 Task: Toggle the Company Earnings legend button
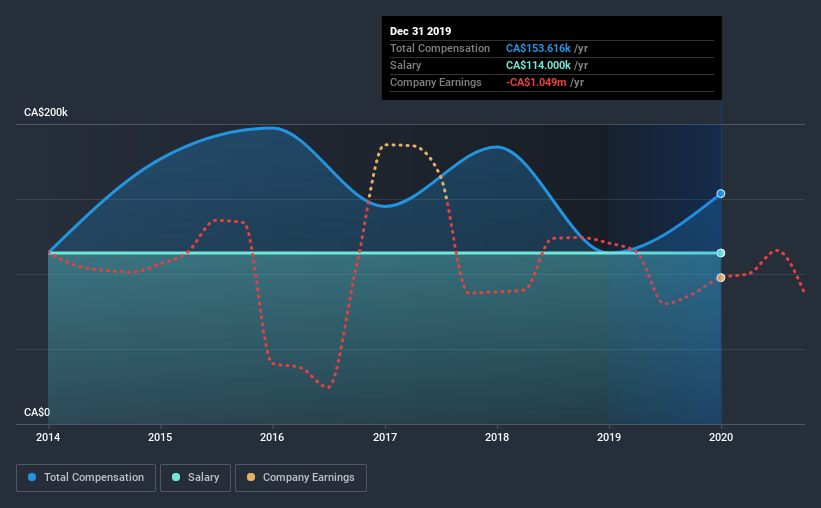[x=301, y=478]
